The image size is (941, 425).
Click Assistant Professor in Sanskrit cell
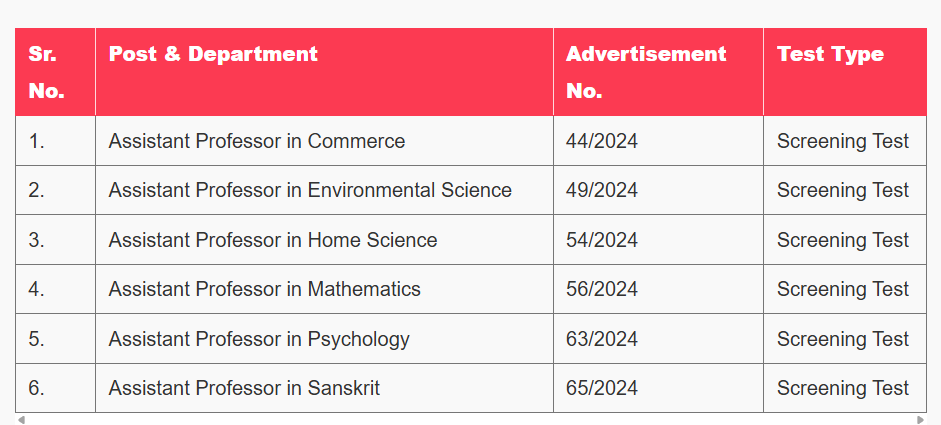click(x=324, y=388)
